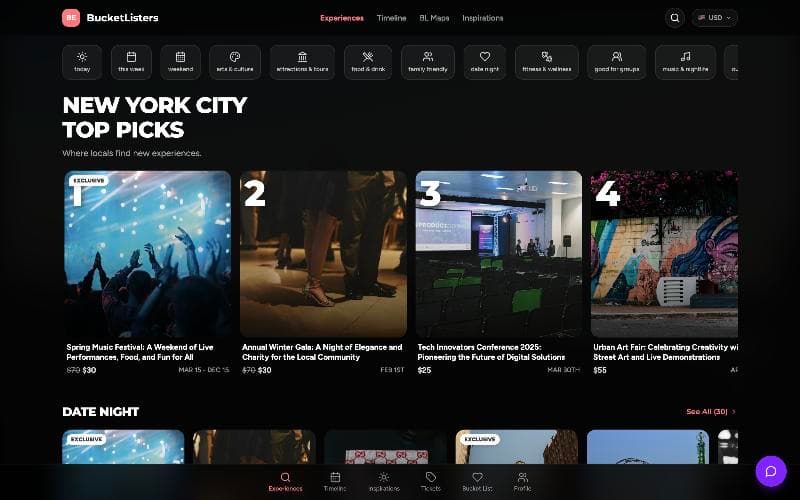
Task: Click the MAR 30TH date text
Action: coord(563,370)
